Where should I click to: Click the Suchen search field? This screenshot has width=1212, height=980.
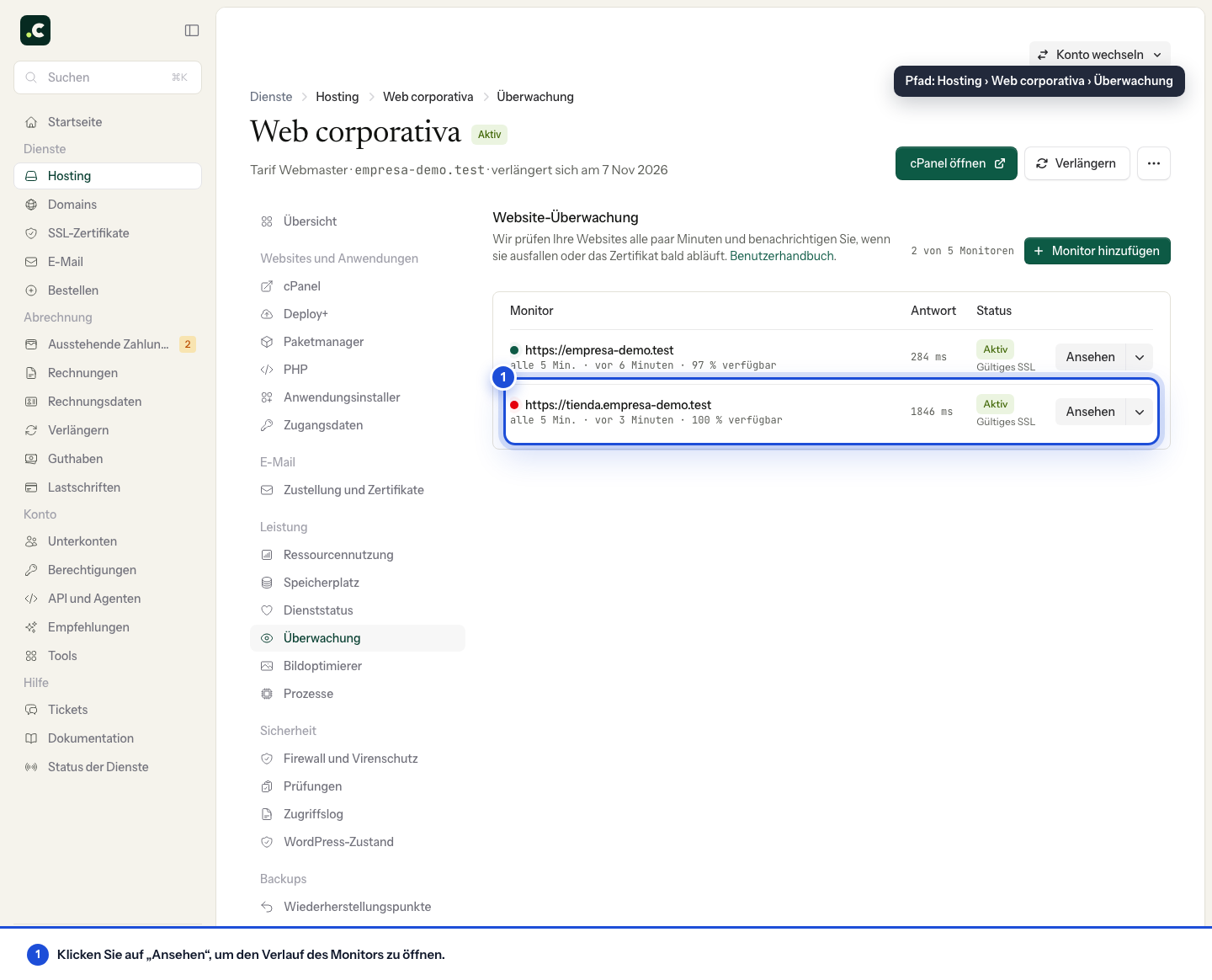(108, 77)
